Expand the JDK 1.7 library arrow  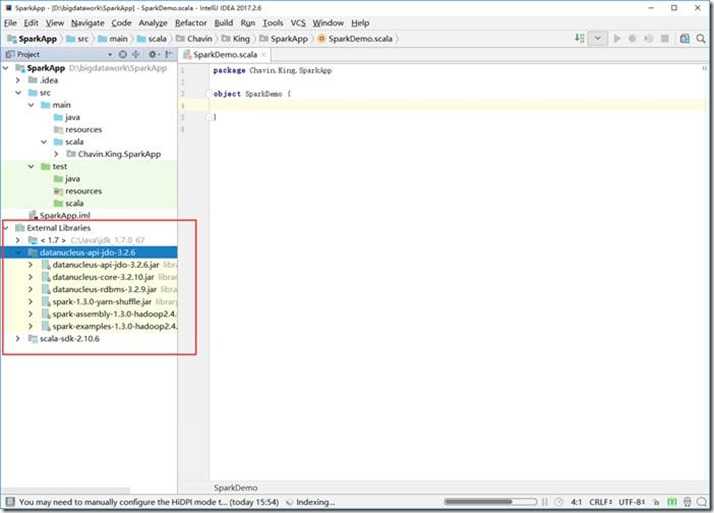18,240
